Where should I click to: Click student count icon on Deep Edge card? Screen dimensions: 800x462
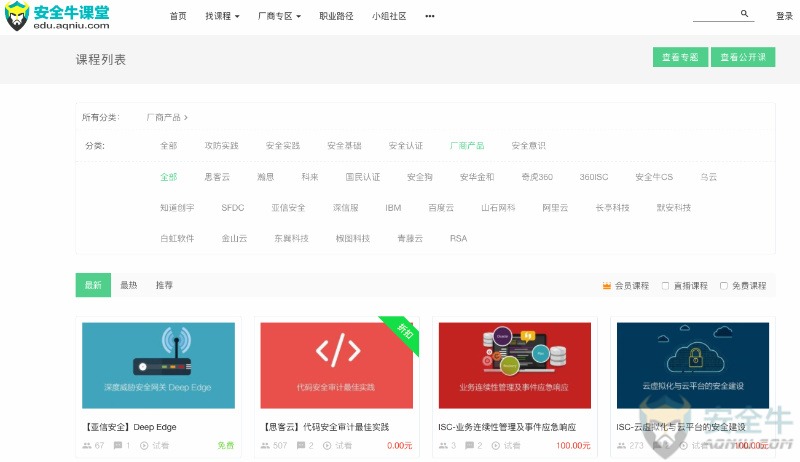[87, 445]
